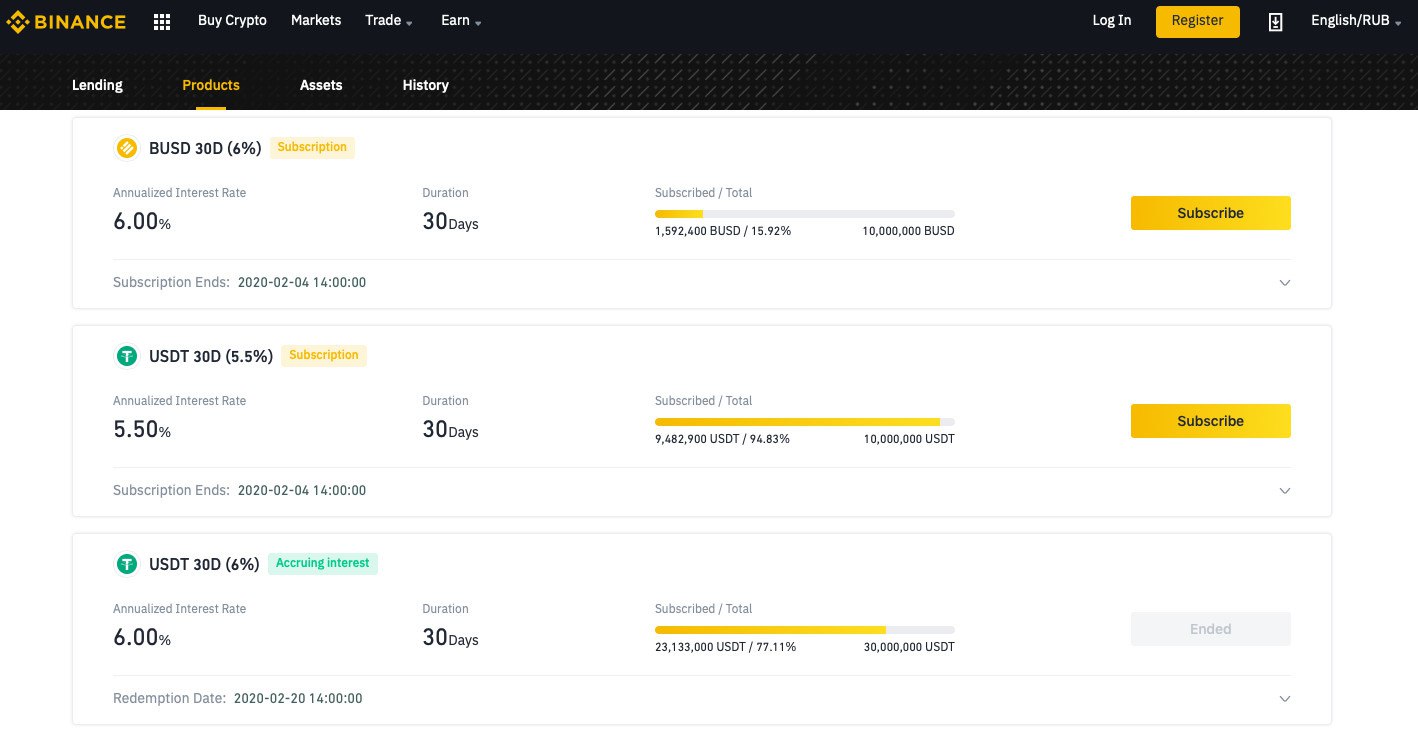
Task: Click the USDT icon of the 6% product
Action: tap(127, 564)
